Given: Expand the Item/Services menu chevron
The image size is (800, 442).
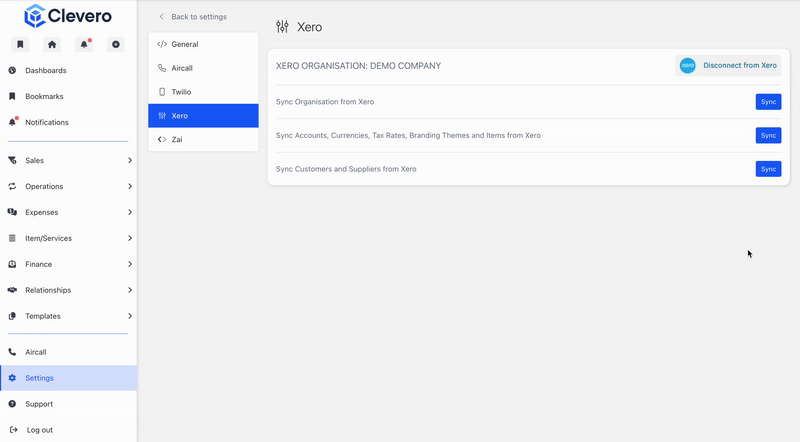Looking at the screenshot, I should coord(130,238).
